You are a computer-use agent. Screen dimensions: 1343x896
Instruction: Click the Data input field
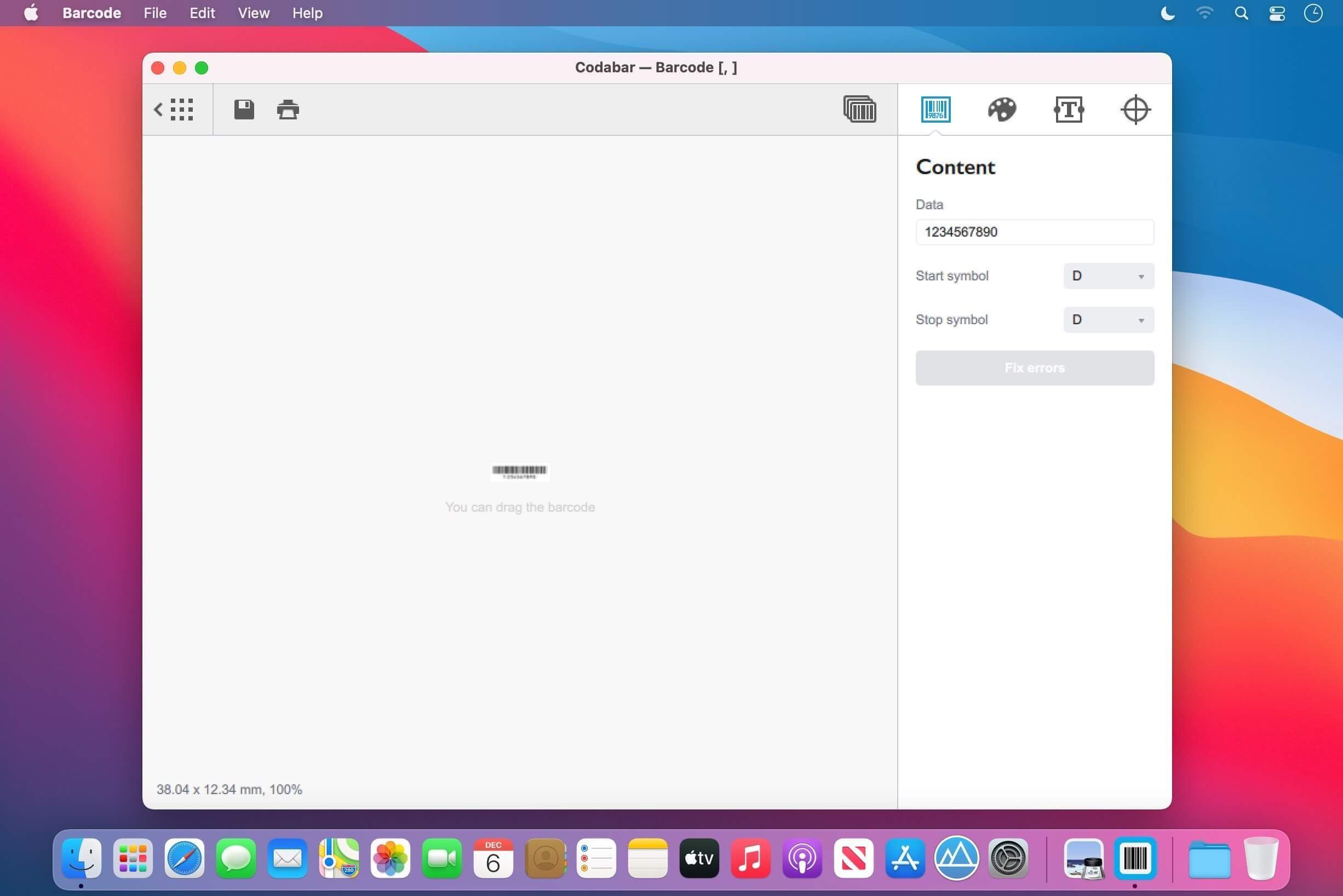[x=1035, y=232]
